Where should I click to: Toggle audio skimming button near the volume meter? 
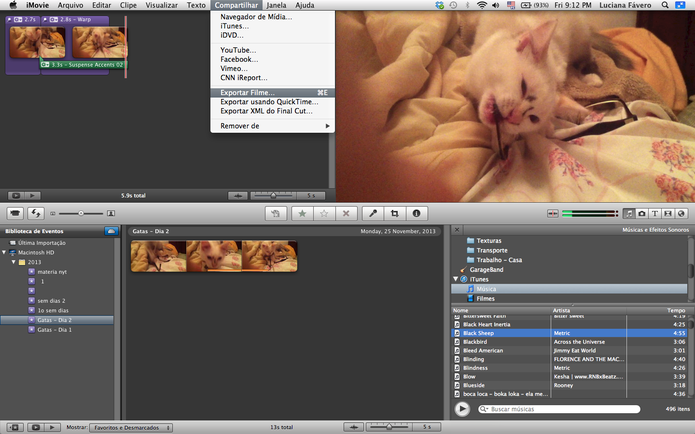click(x=552, y=214)
